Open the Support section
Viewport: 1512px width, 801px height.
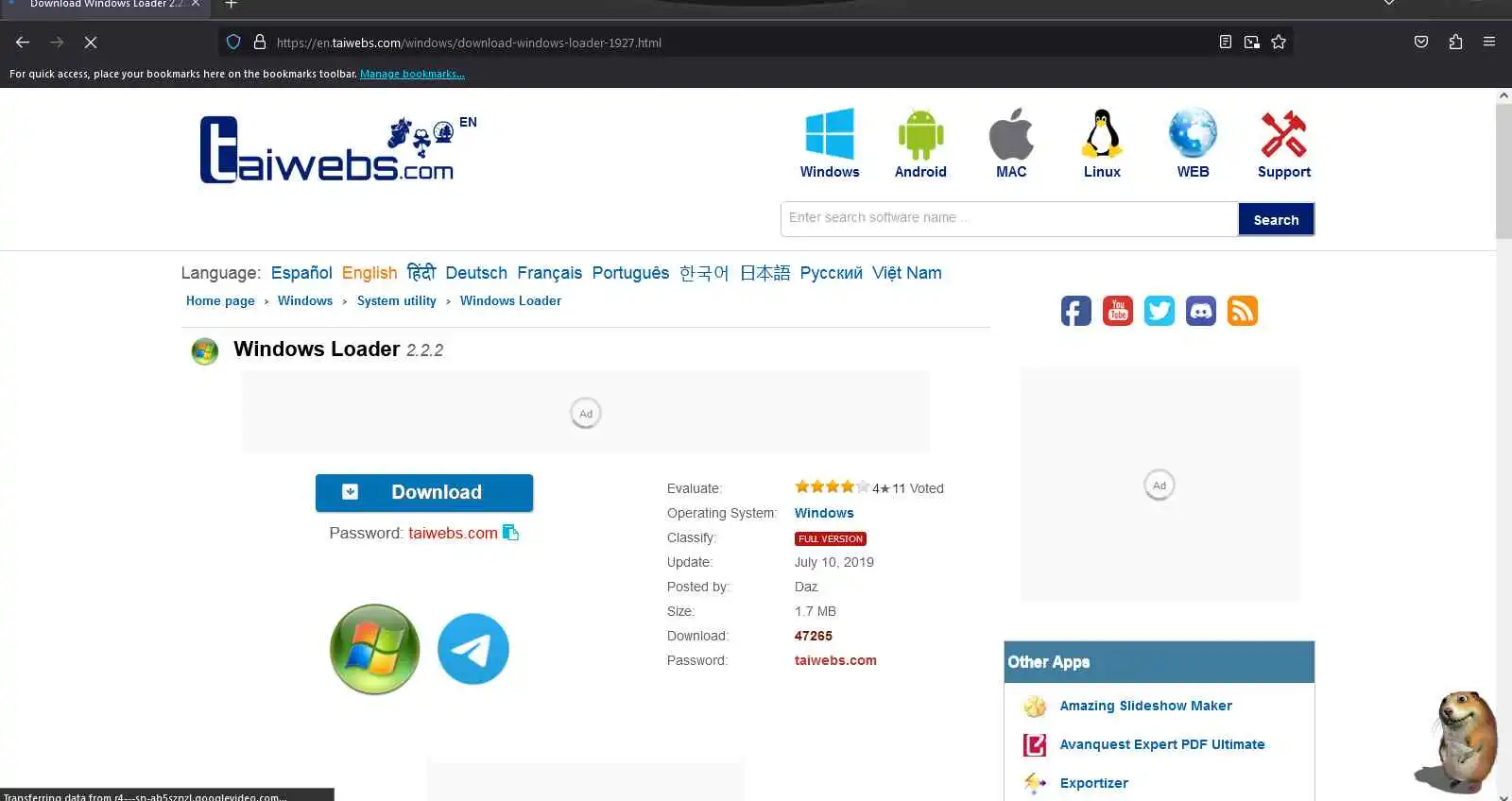[1284, 143]
